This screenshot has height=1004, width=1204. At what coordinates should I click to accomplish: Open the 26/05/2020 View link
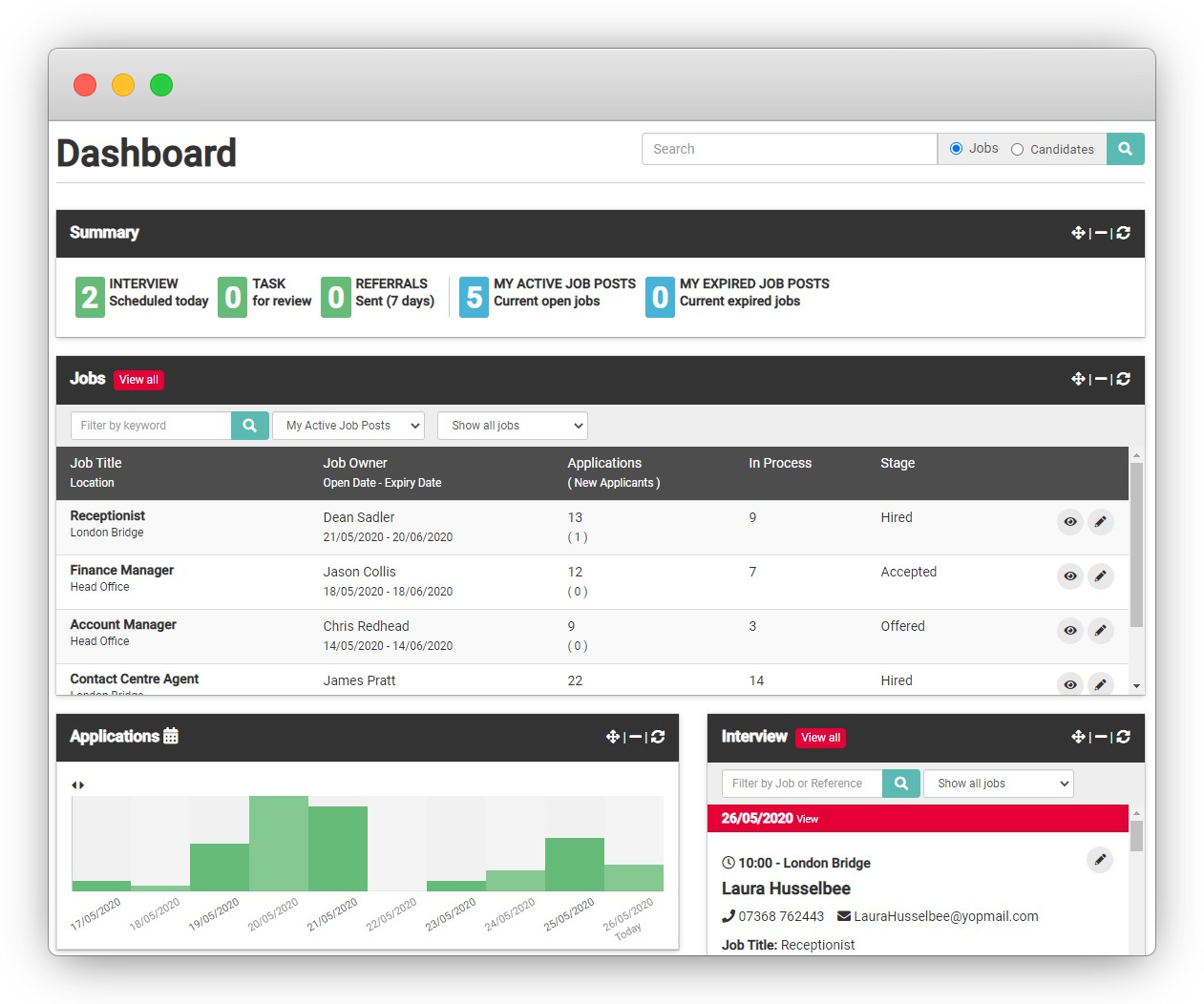pos(807,819)
